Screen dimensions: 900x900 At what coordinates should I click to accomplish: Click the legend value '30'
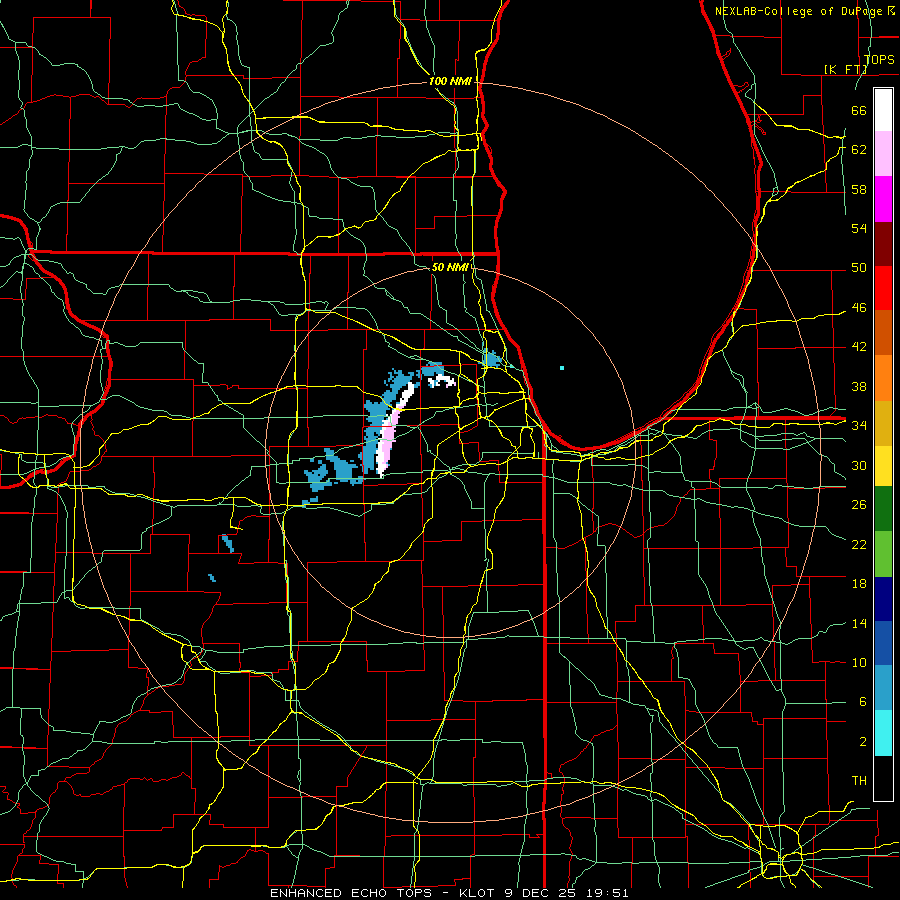(x=859, y=465)
